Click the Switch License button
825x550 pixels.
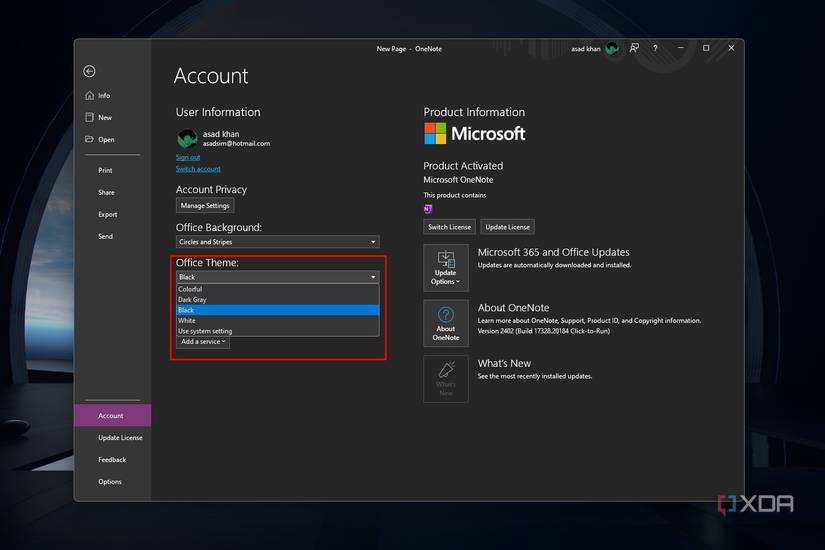449,227
